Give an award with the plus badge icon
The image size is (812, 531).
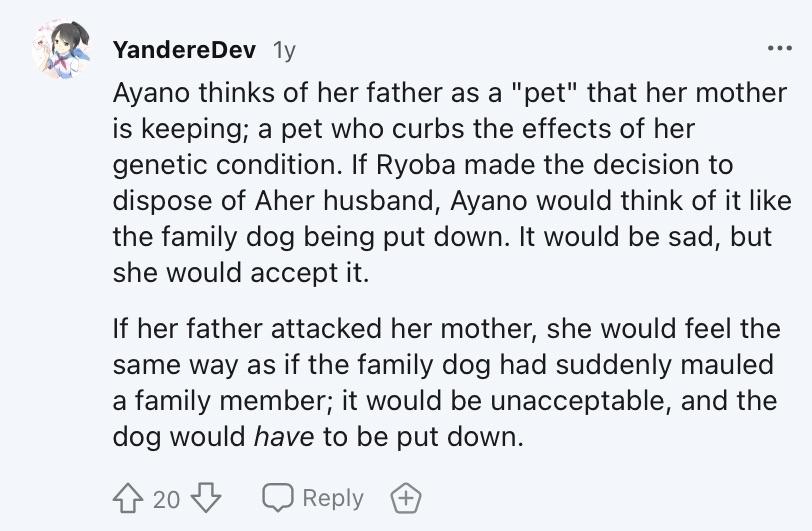[403, 498]
